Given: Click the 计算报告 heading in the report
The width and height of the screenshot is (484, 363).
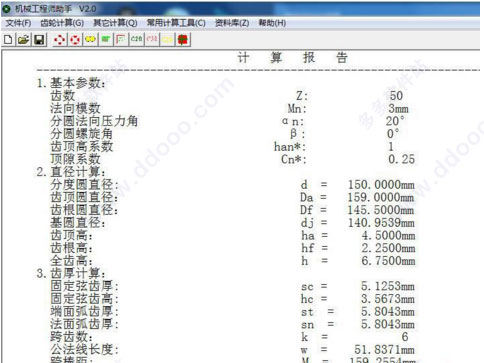Looking at the screenshot, I should pyautogui.click(x=293, y=58).
